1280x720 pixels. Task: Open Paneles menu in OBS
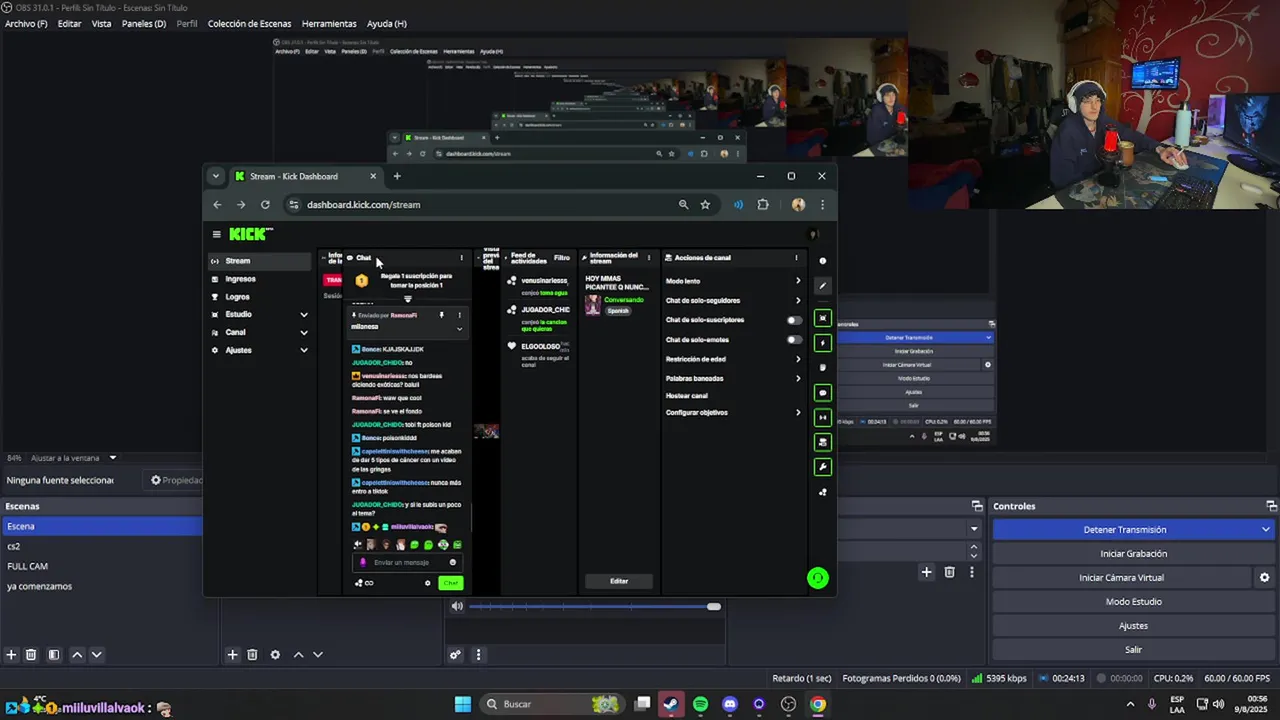point(144,24)
